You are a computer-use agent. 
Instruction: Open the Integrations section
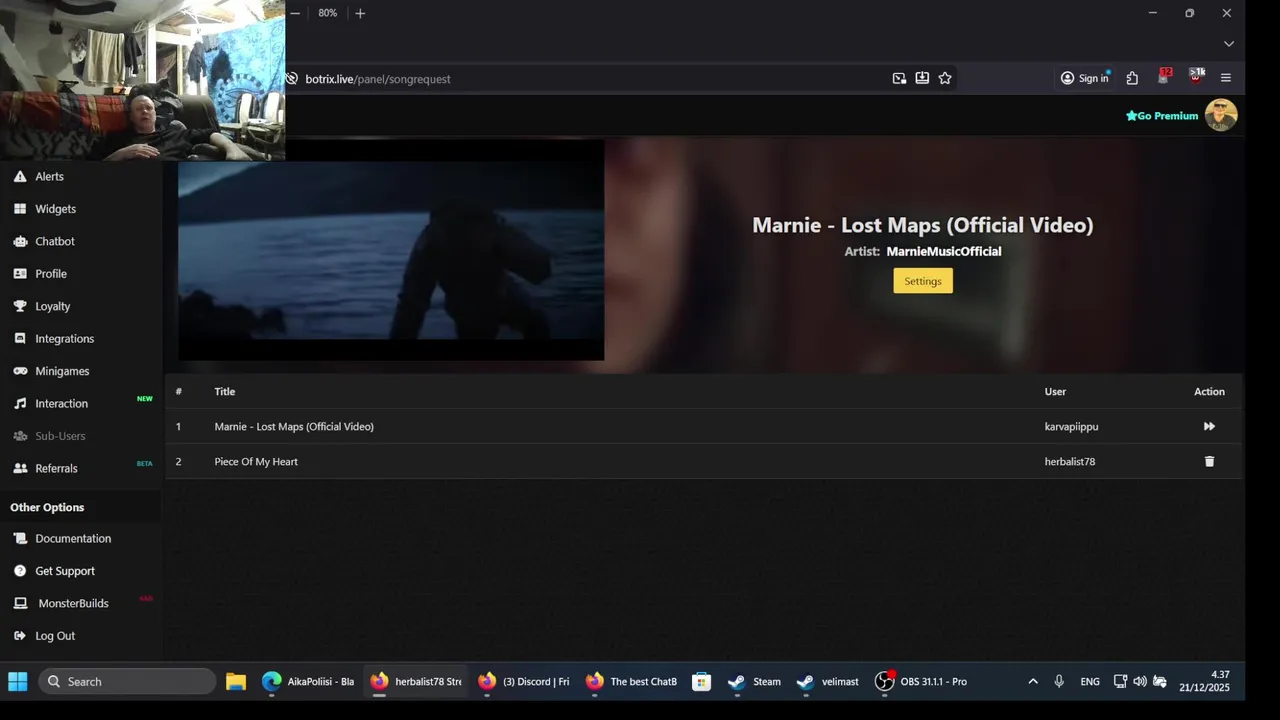pyautogui.click(x=64, y=339)
